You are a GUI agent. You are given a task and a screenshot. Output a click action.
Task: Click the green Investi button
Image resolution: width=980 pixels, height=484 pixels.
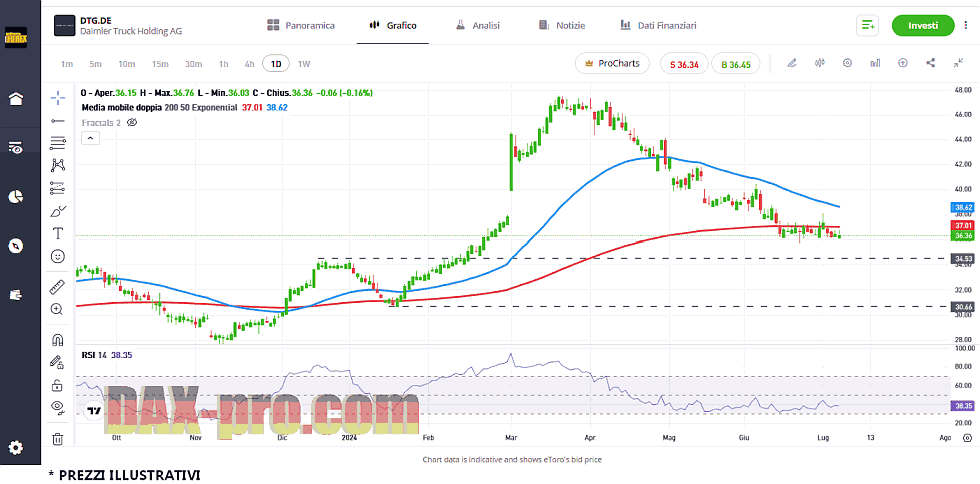923,26
